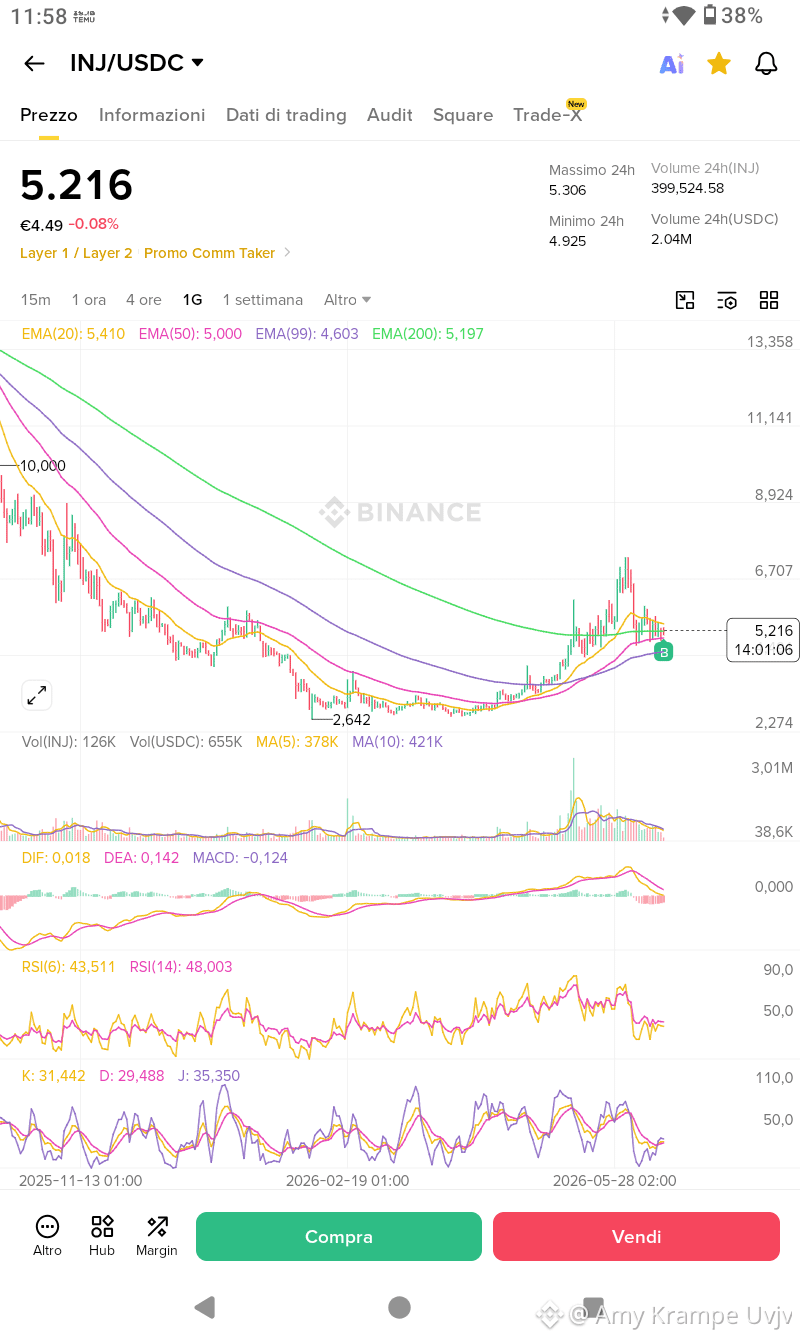800x1340 pixels.
Task: Go back with the arrow icon
Action: coord(34,64)
